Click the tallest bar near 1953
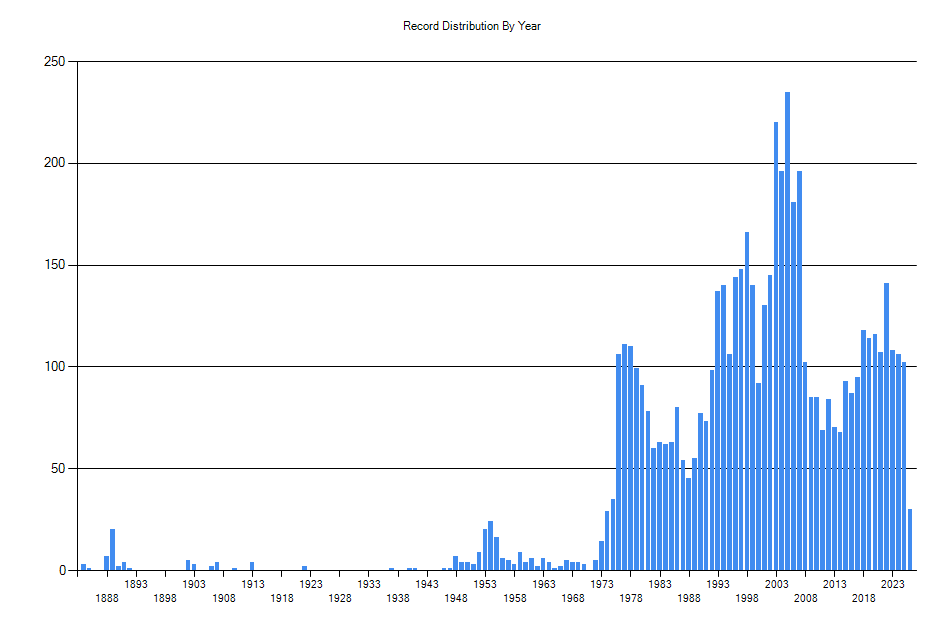The image size is (945, 630). pos(490,546)
